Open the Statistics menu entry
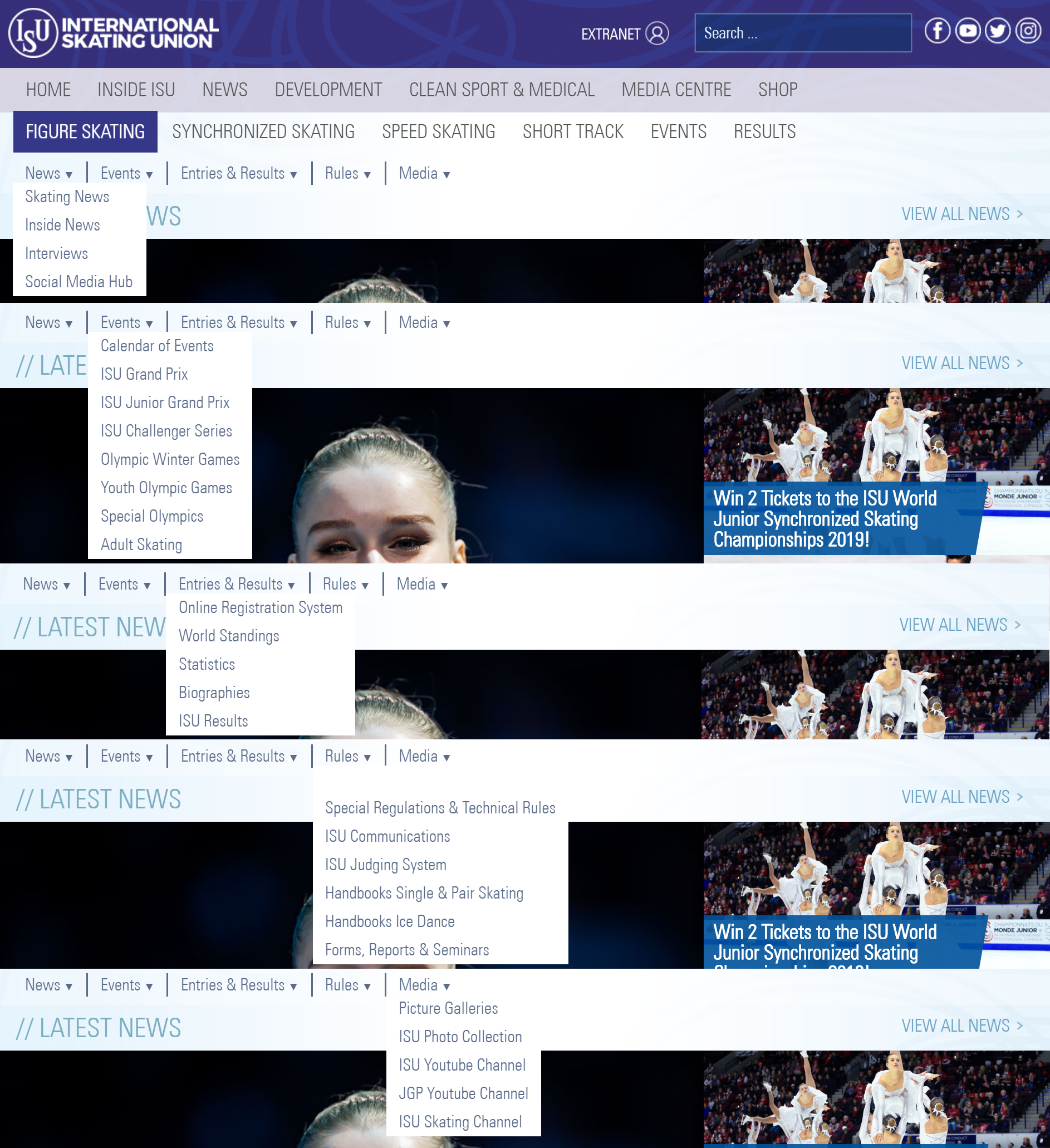 pos(207,665)
